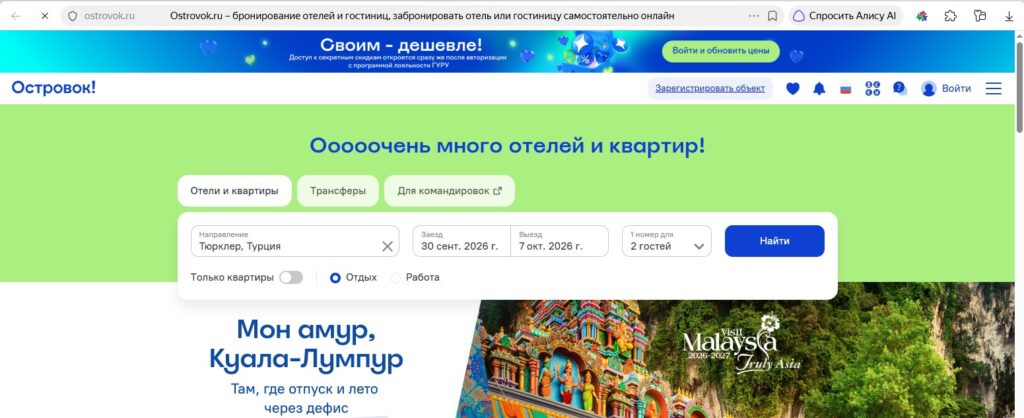
Task: Stop page loading with X icon
Action: pyautogui.click(x=44, y=16)
